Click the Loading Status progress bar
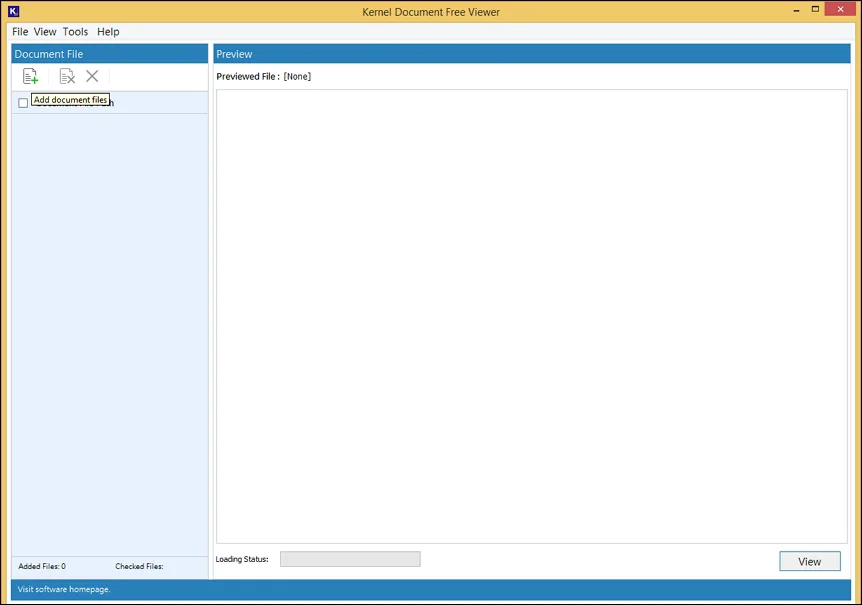The image size is (862, 605). coord(350,559)
